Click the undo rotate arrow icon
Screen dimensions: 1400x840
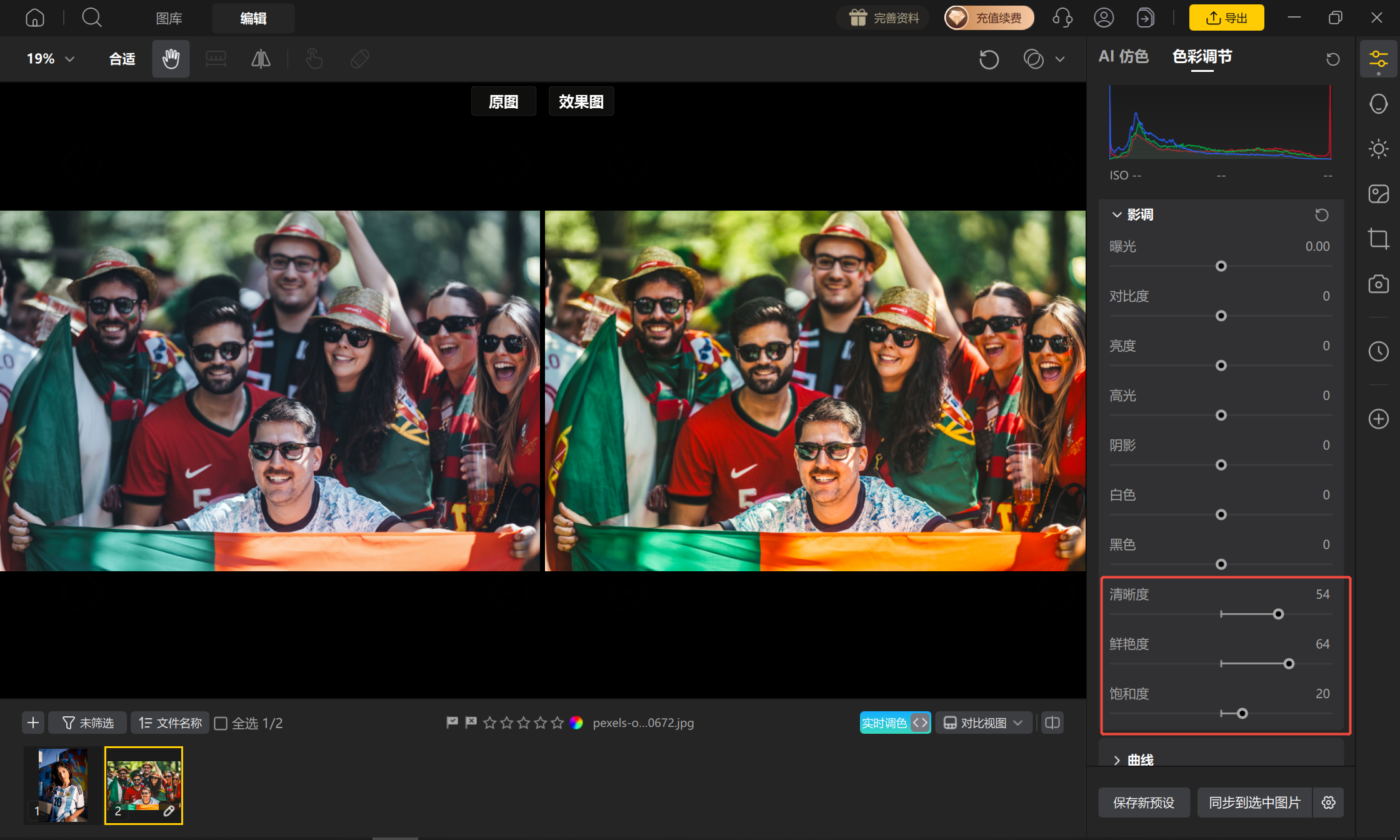coord(989,59)
